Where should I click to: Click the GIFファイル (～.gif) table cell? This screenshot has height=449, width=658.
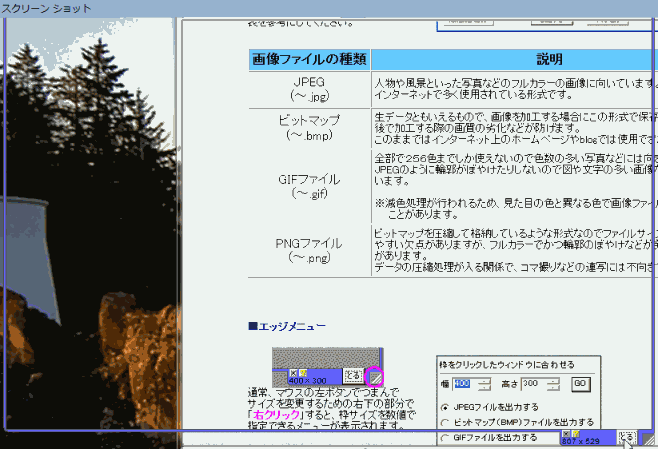(x=309, y=186)
